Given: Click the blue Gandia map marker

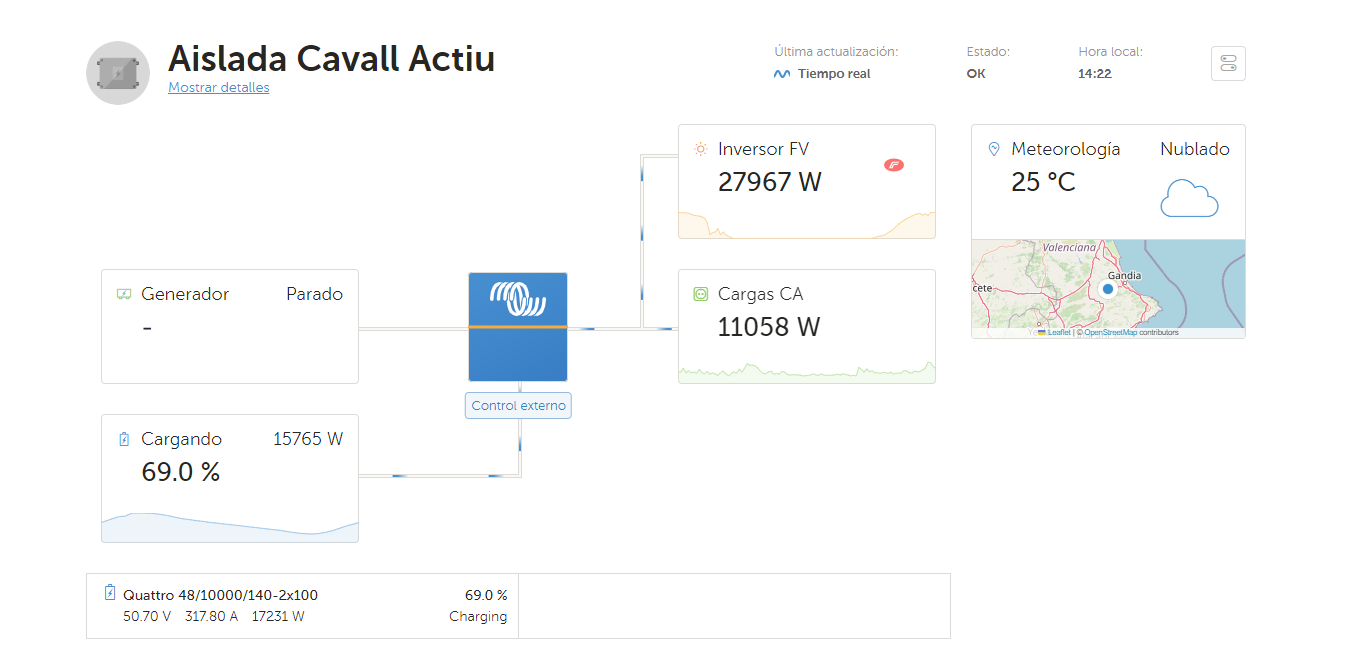Looking at the screenshot, I should (1107, 289).
